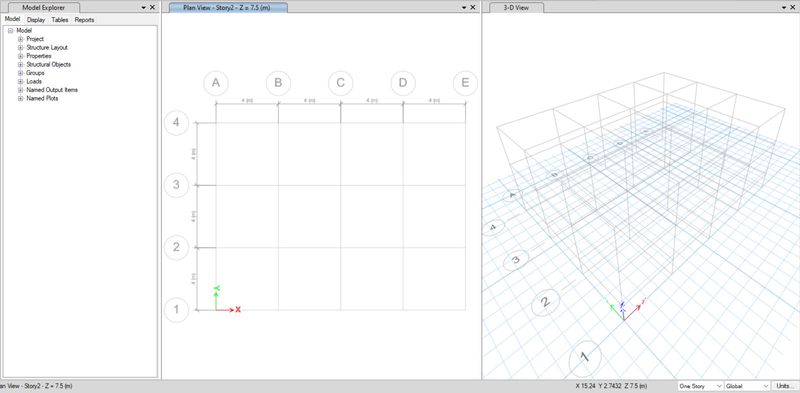The image size is (800, 393).
Task: Click grid bubble 4 in plan view
Action: [177, 122]
